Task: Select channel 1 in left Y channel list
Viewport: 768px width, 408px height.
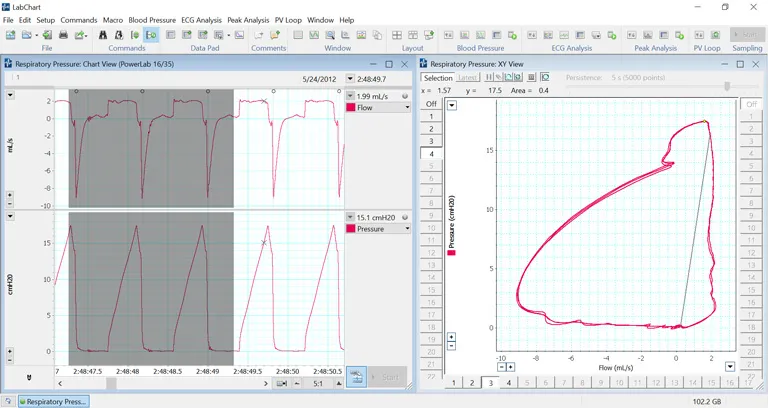Action: pyautogui.click(x=431, y=117)
